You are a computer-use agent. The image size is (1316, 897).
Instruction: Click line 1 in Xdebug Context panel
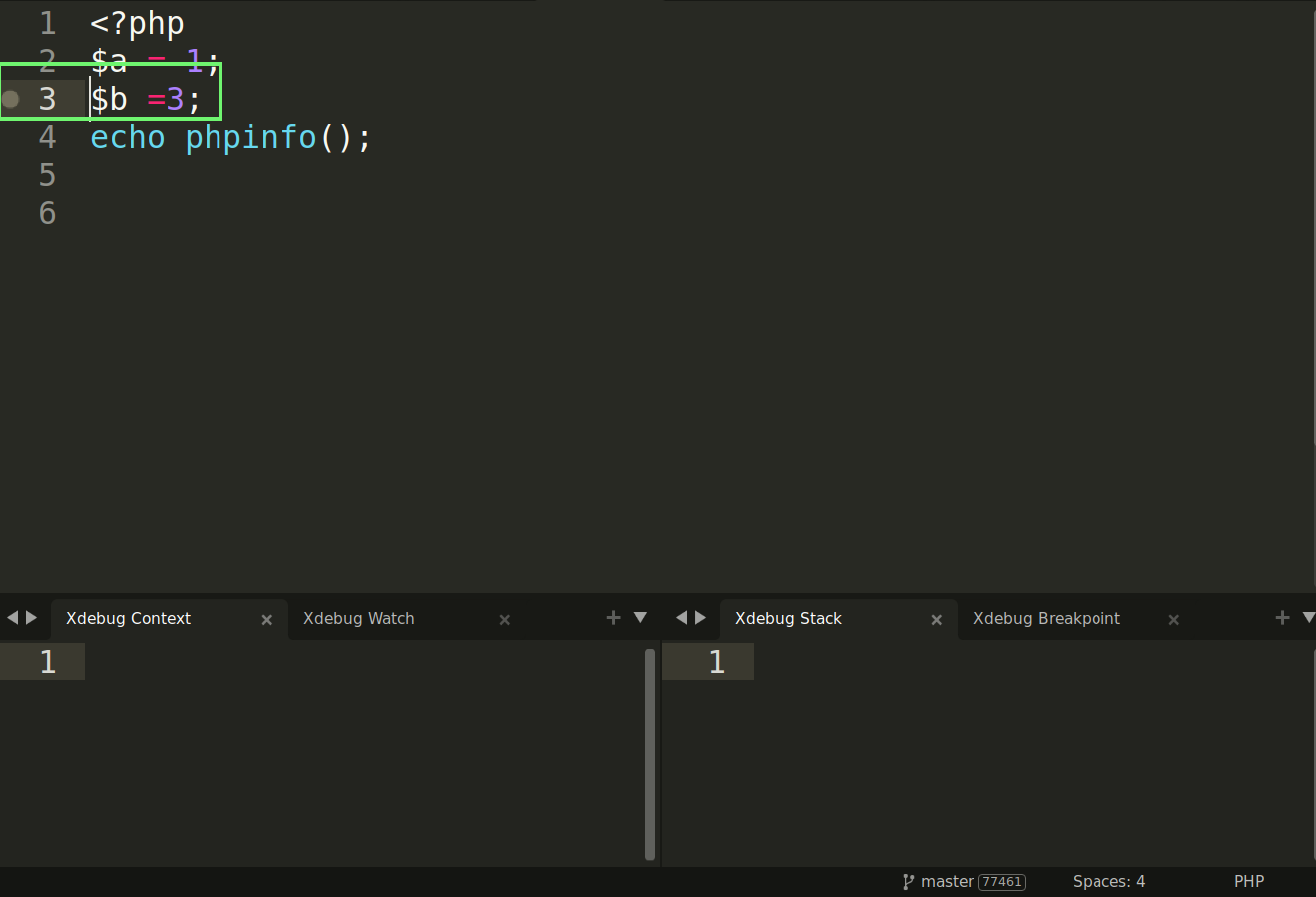click(x=47, y=662)
